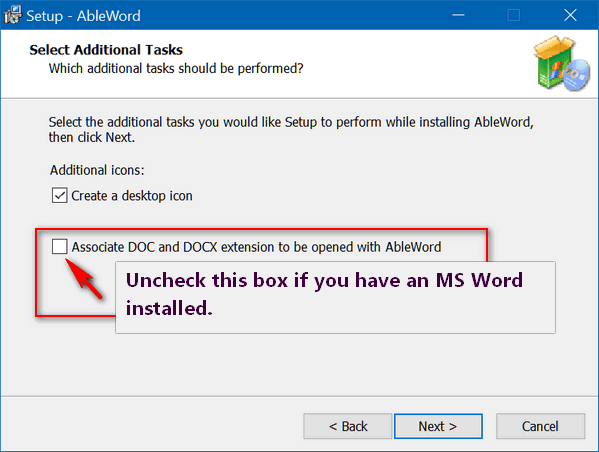Click 'Which additional tasks should be performed?' subtitle
Viewport: 599px width, 452px height.
pyautogui.click(x=176, y=68)
